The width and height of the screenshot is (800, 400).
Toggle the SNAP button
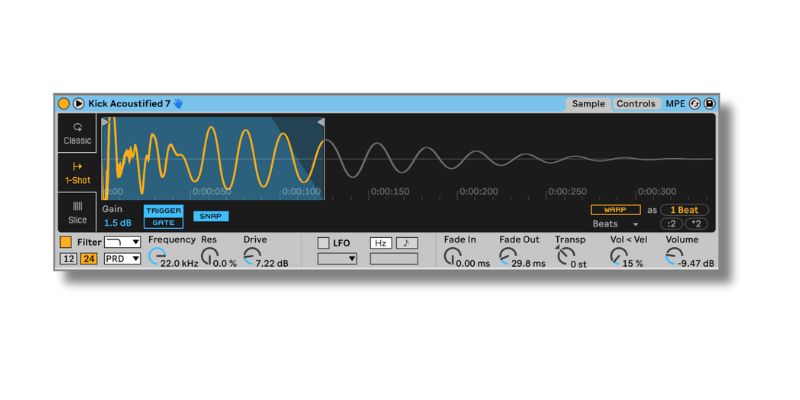(211, 216)
